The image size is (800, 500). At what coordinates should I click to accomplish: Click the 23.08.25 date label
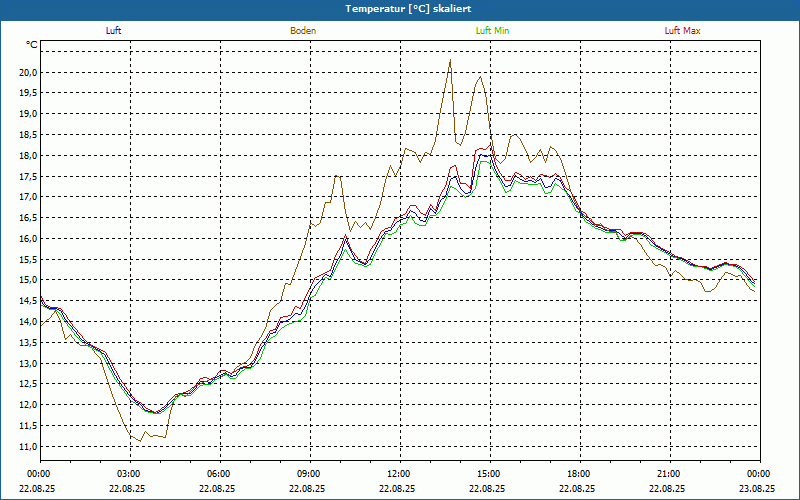coord(758,489)
